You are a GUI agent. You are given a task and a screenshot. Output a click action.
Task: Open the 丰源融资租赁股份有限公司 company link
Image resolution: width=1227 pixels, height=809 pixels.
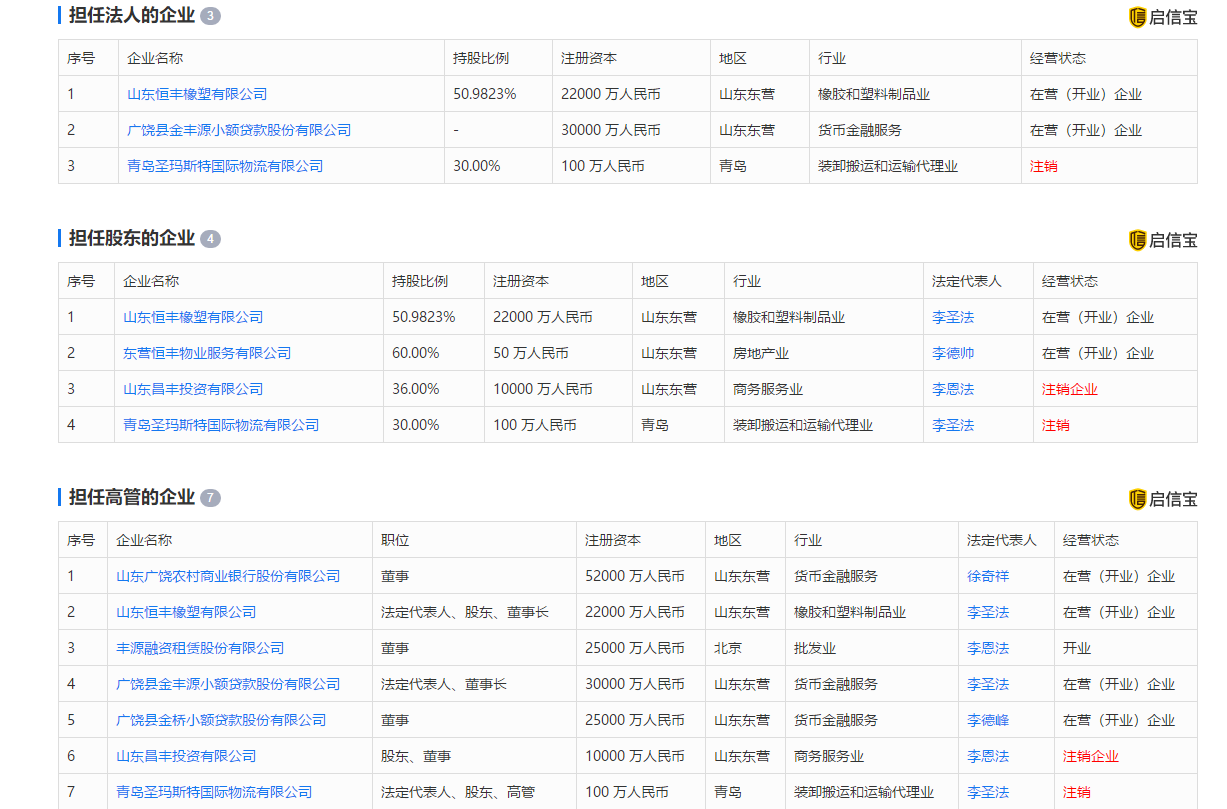point(200,648)
